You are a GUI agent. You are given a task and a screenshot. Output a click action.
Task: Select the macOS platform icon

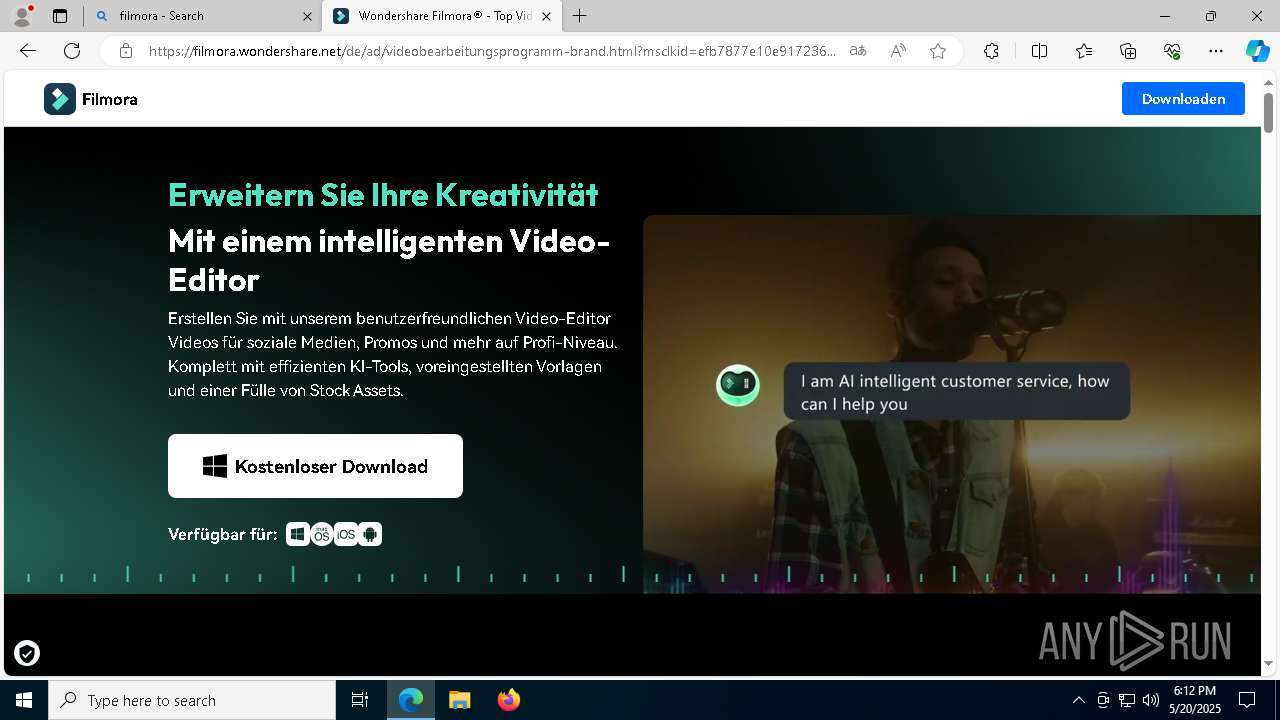click(x=321, y=534)
